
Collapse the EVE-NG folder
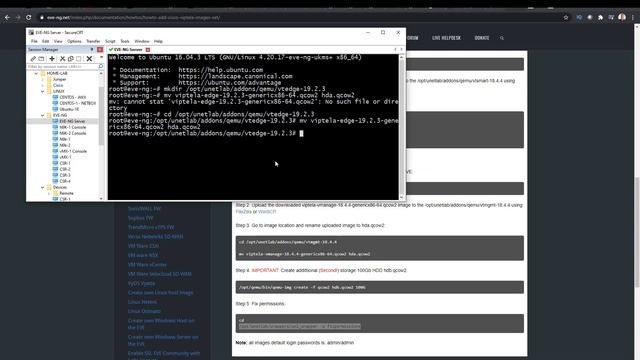click(42, 116)
